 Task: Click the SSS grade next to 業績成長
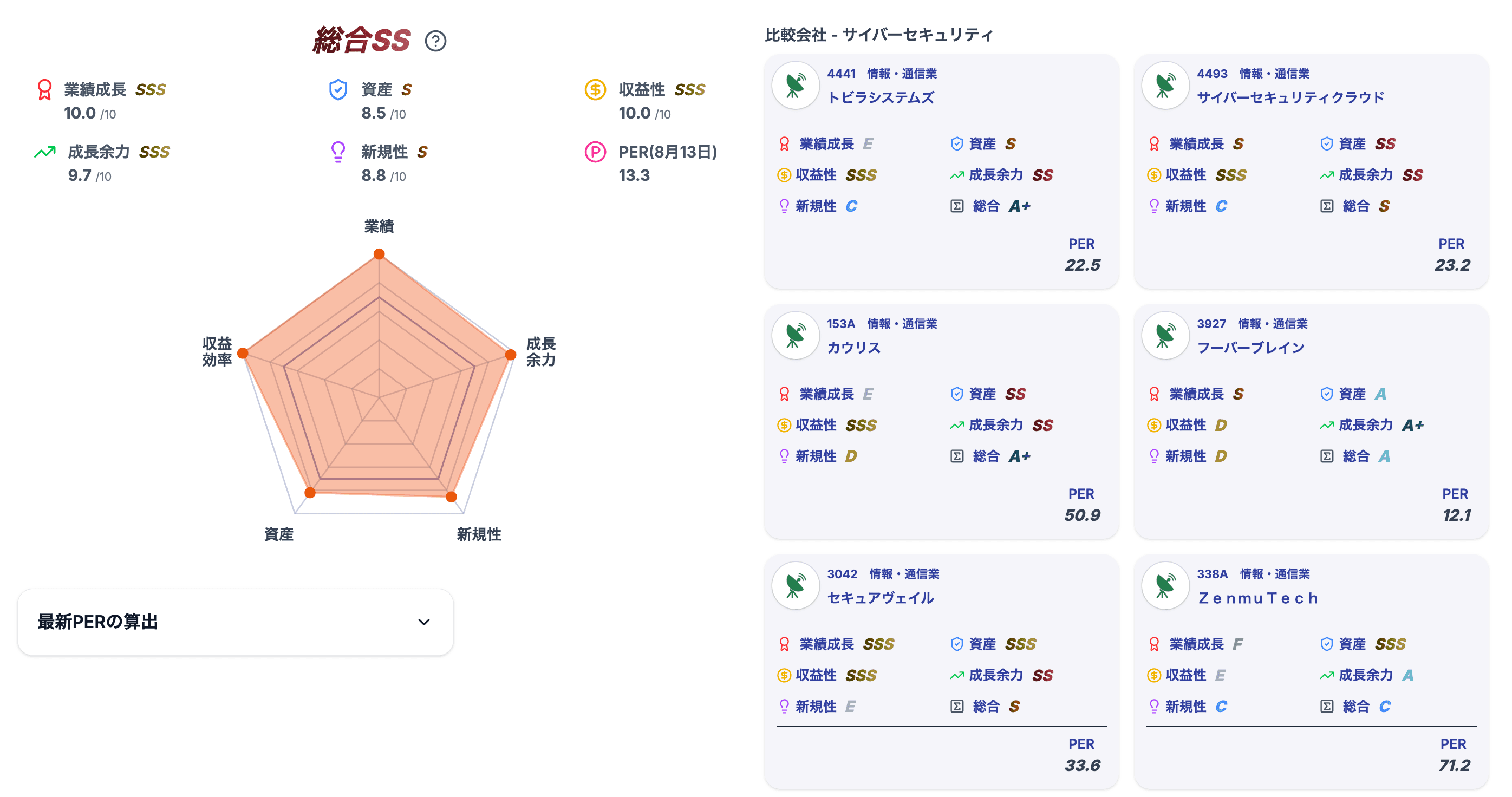click(152, 89)
